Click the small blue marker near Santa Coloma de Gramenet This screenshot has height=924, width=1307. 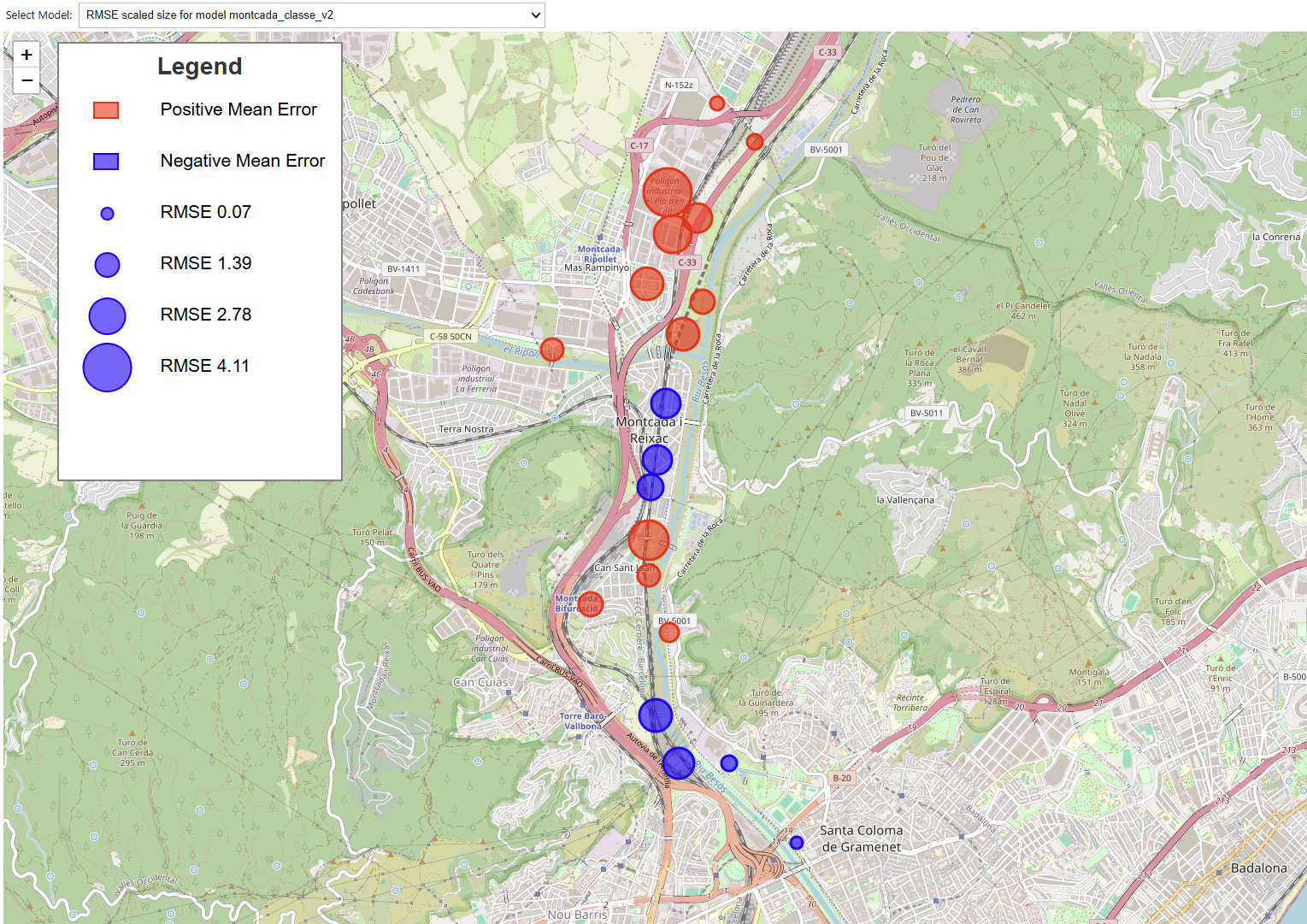[797, 842]
